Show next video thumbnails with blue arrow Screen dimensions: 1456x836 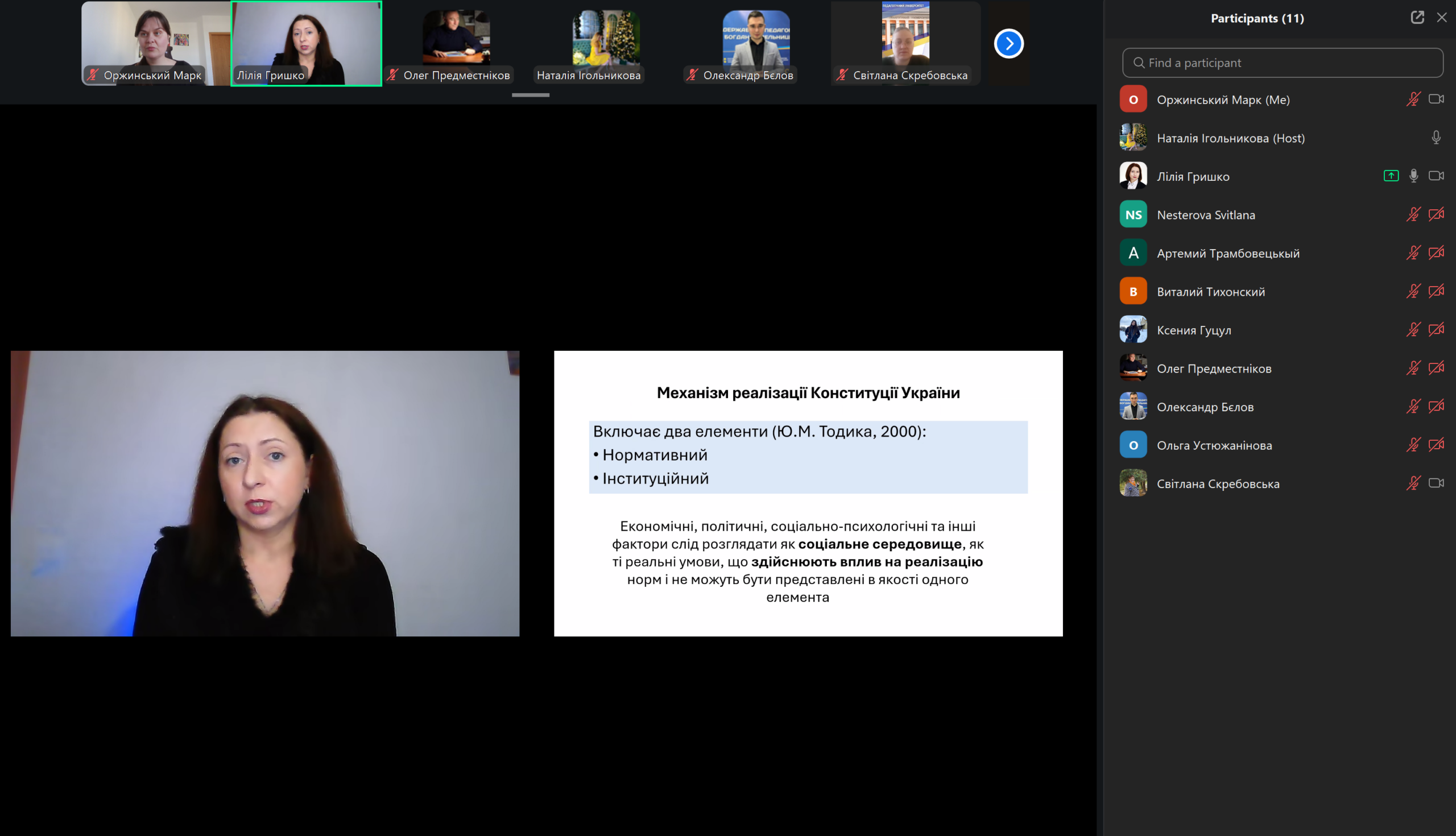[1008, 44]
